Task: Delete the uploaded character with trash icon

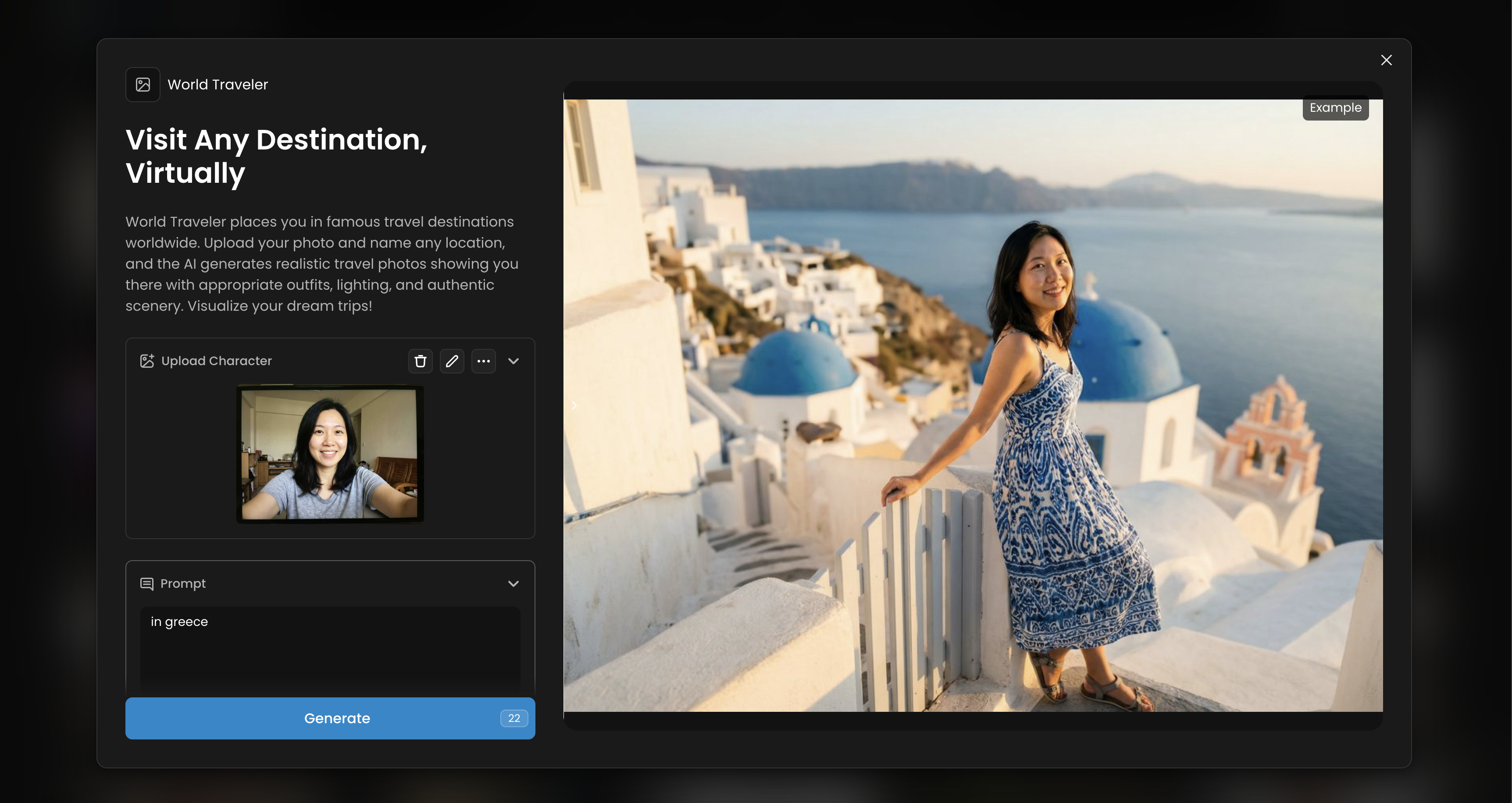Action: [x=420, y=361]
